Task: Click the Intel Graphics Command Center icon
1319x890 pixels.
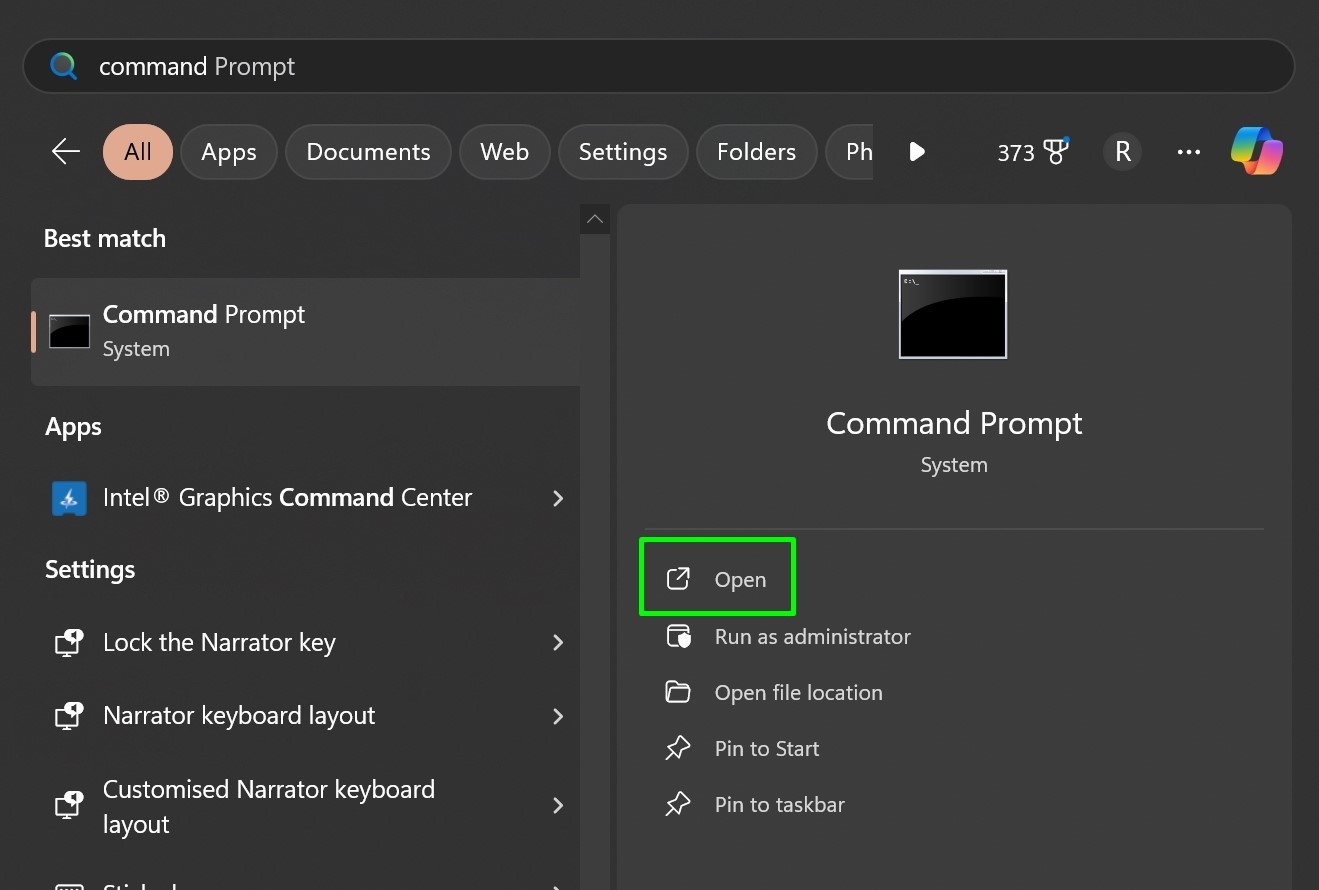Action: 69,498
